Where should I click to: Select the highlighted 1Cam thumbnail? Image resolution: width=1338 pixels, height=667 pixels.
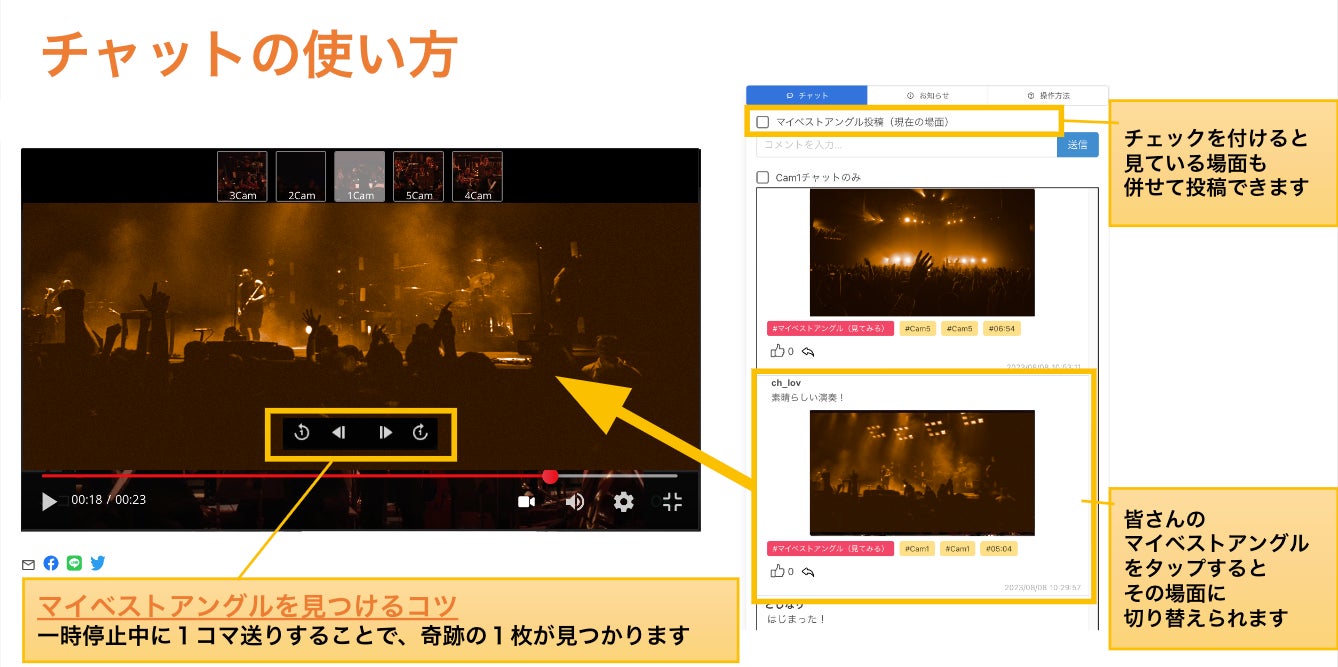359,176
